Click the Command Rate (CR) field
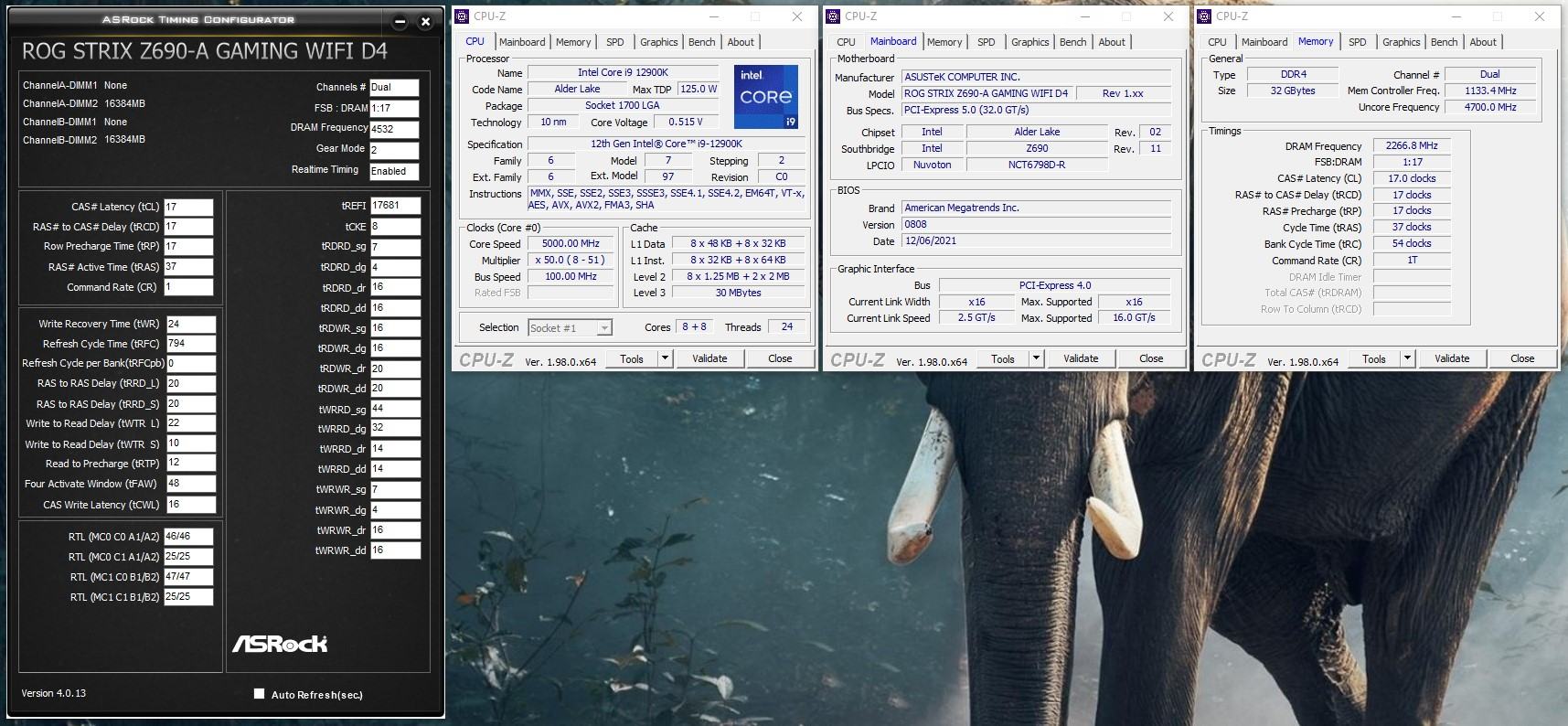The image size is (1568, 726). coord(188,287)
